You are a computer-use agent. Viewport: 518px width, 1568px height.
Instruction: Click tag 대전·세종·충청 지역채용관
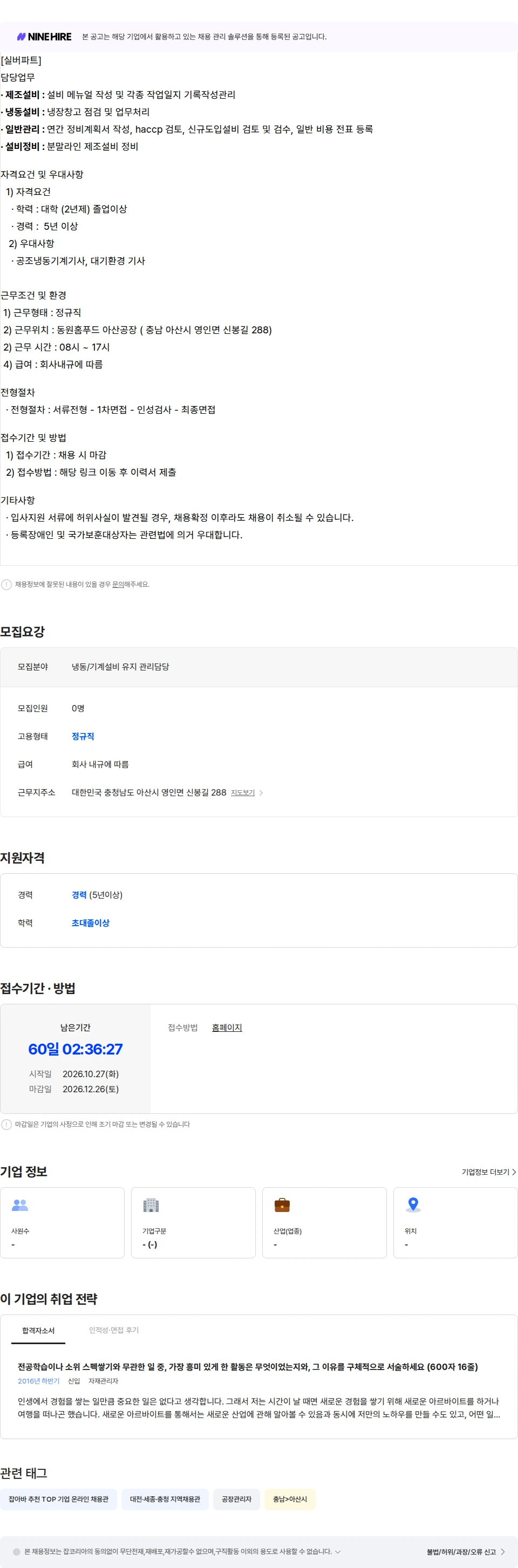pyautogui.click(x=165, y=1499)
